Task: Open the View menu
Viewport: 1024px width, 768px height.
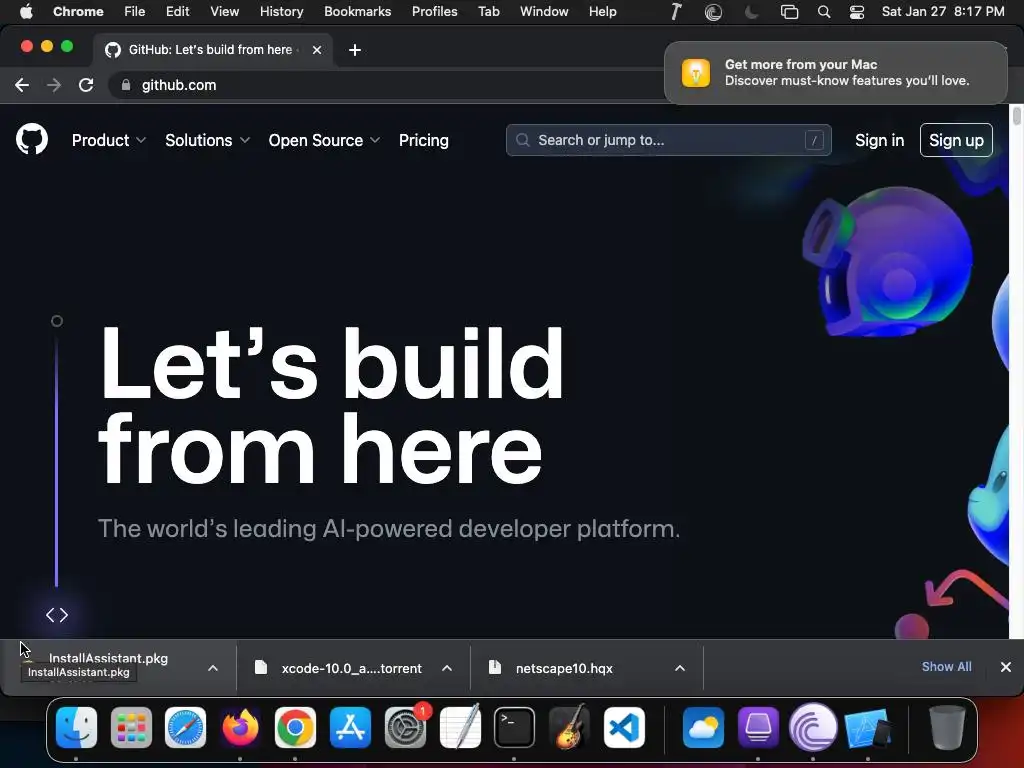Action: click(x=225, y=11)
